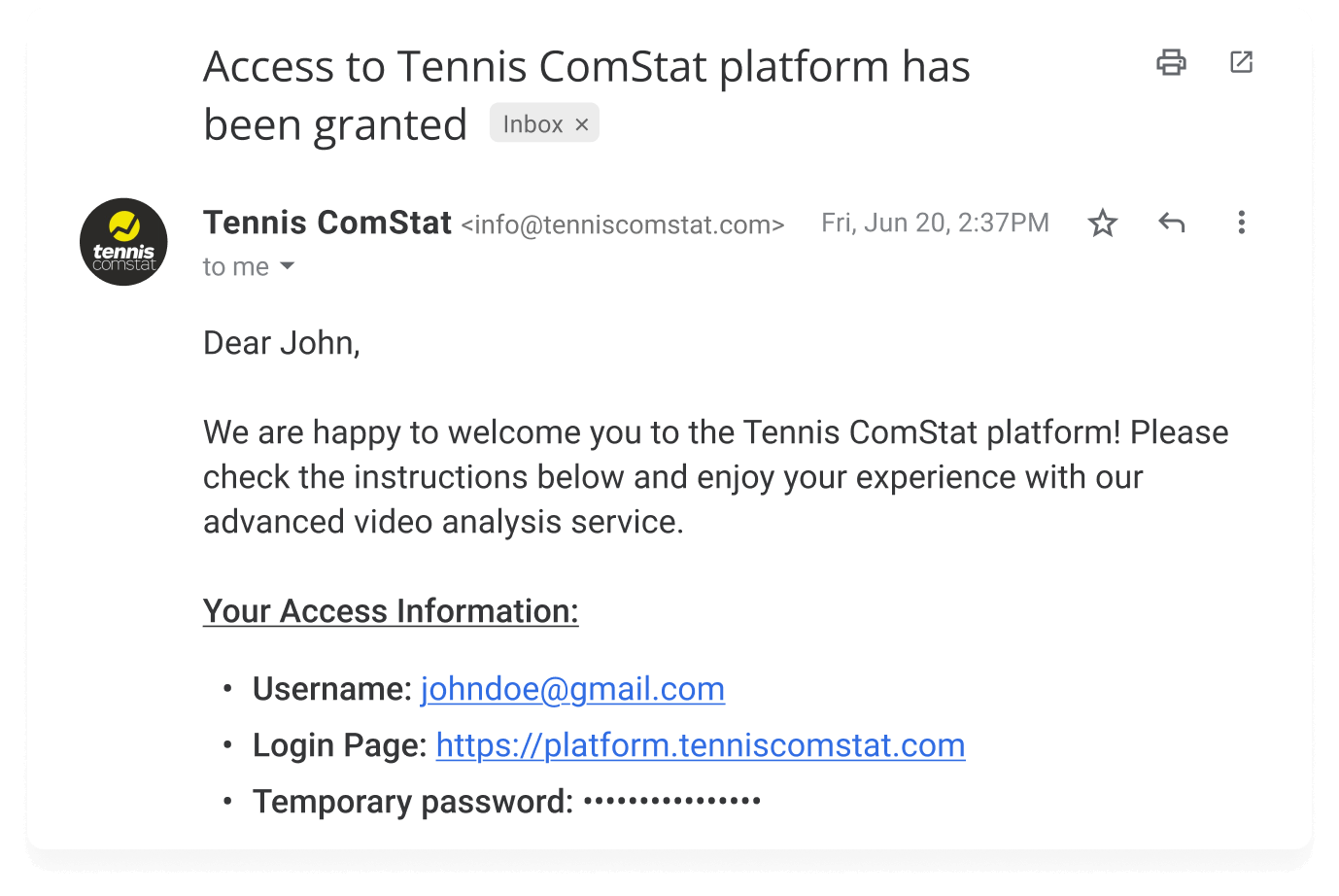Click sender name Tennis ComStat

coord(327,223)
